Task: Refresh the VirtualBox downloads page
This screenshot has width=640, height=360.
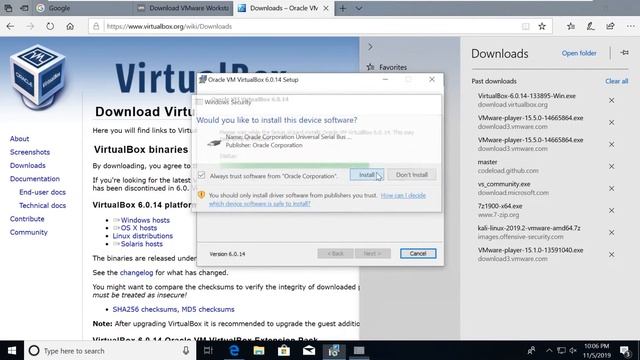Action: 50,27
